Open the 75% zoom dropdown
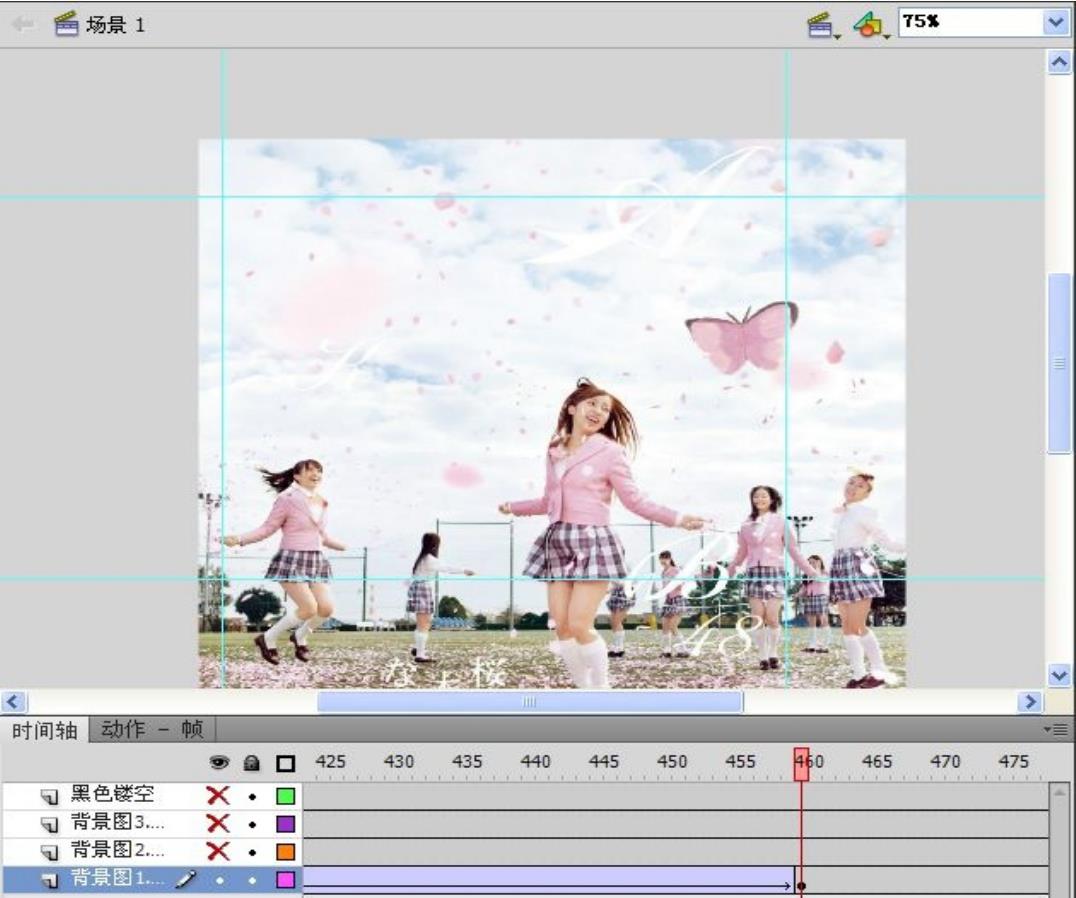Image resolution: width=1076 pixels, height=898 pixels. [1055, 23]
